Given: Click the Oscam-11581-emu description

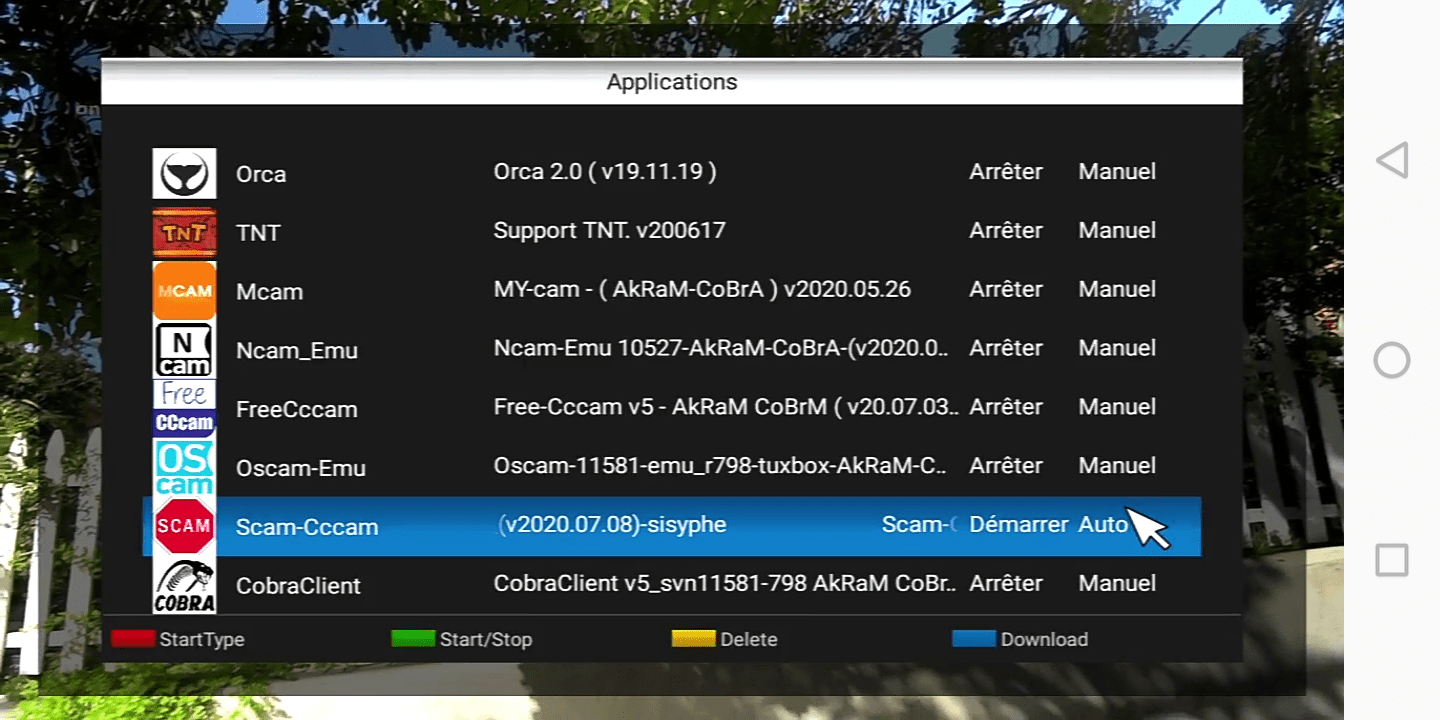Looking at the screenshot, I should [721, 466].
